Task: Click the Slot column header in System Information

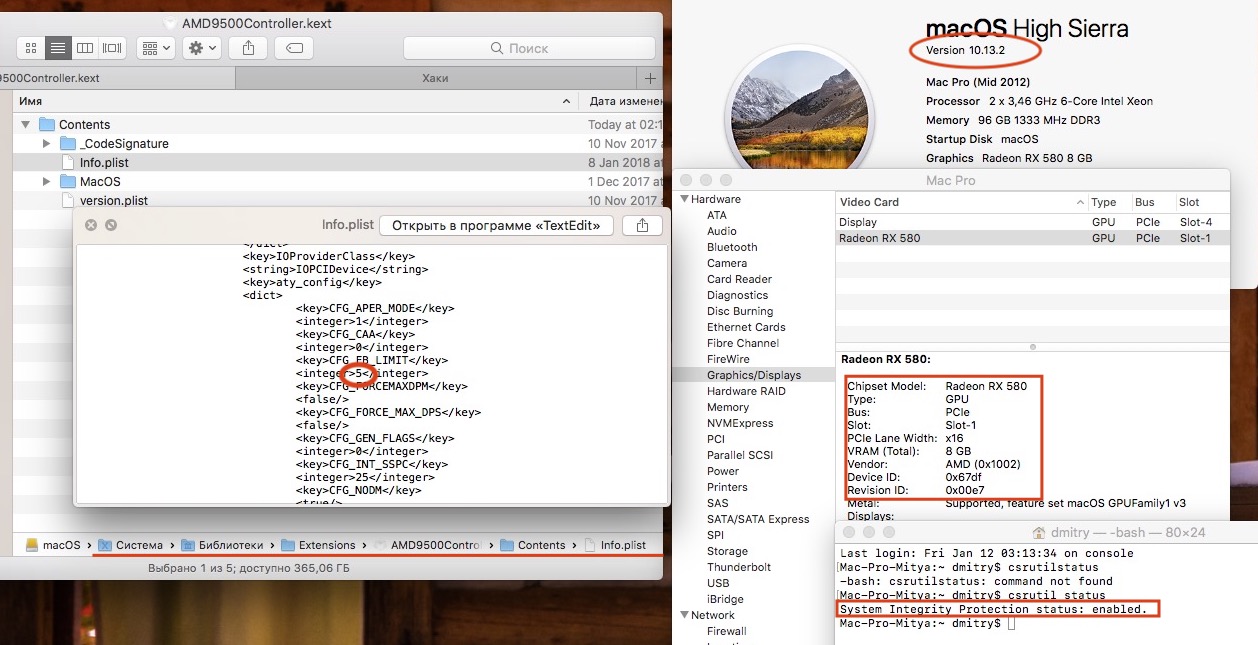Action: coord(1203,202)
